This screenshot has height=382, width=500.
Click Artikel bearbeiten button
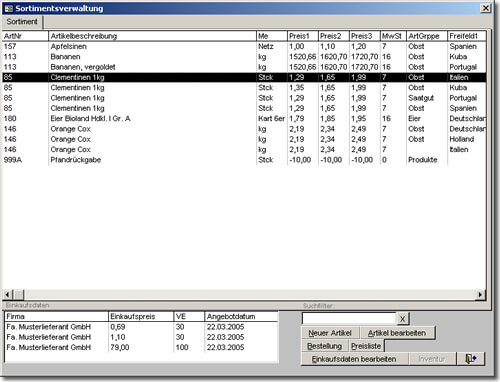[x=397, y=333]
